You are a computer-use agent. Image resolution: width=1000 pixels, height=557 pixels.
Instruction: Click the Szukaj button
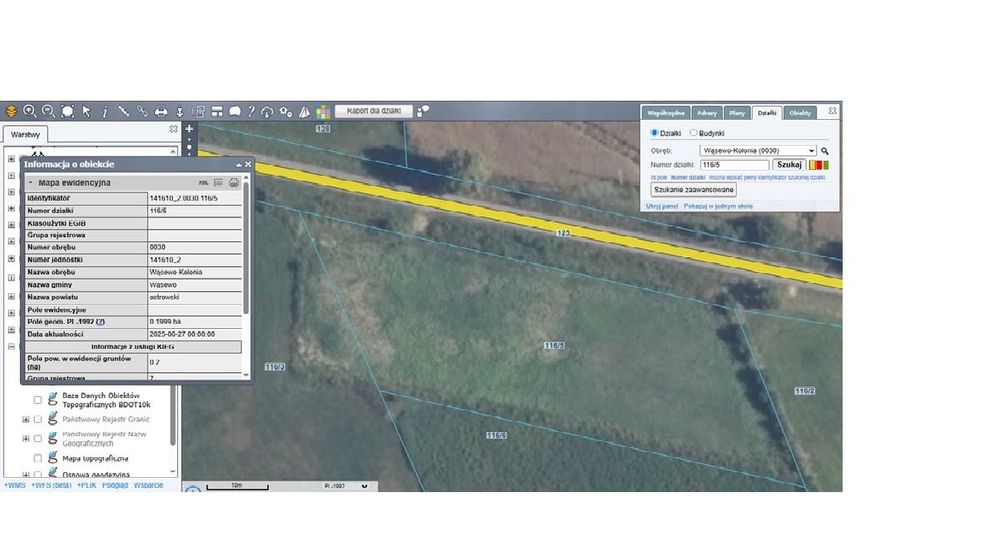pos(789,165)
